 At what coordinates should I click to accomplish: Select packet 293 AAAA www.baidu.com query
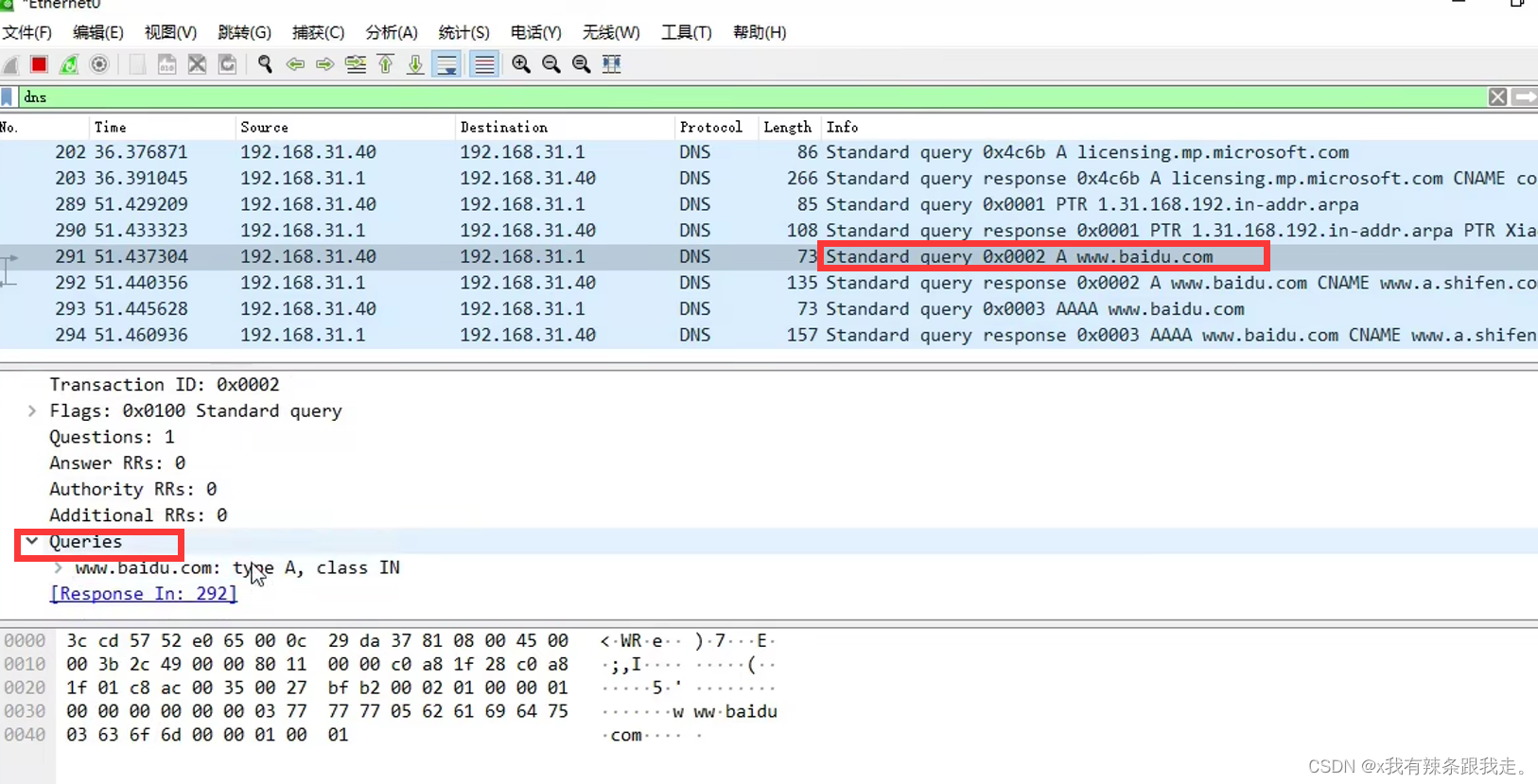tap(769, 308)
